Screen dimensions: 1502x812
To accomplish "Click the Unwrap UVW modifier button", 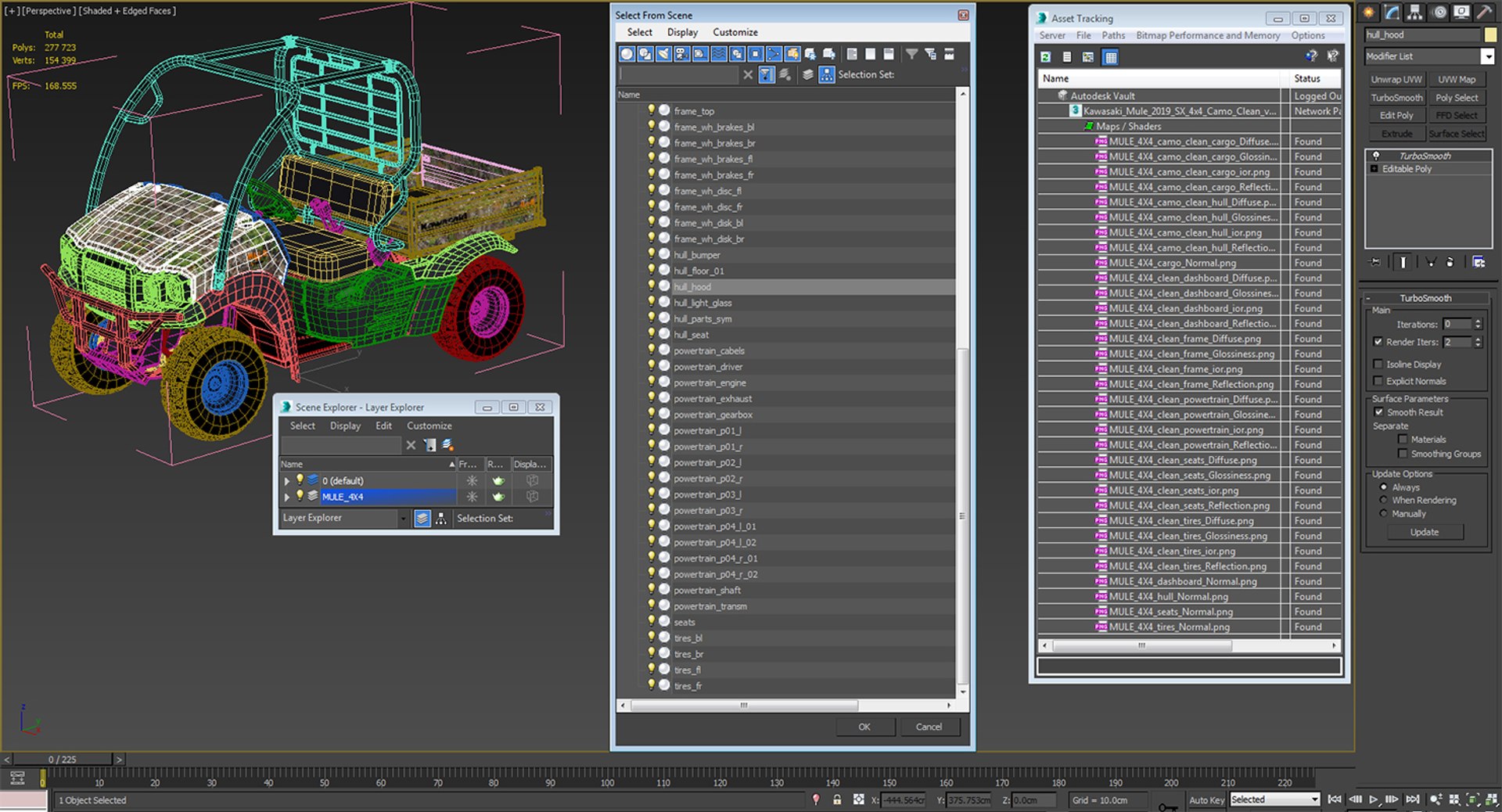I will pyautogui.click(x=1396, y=79).
